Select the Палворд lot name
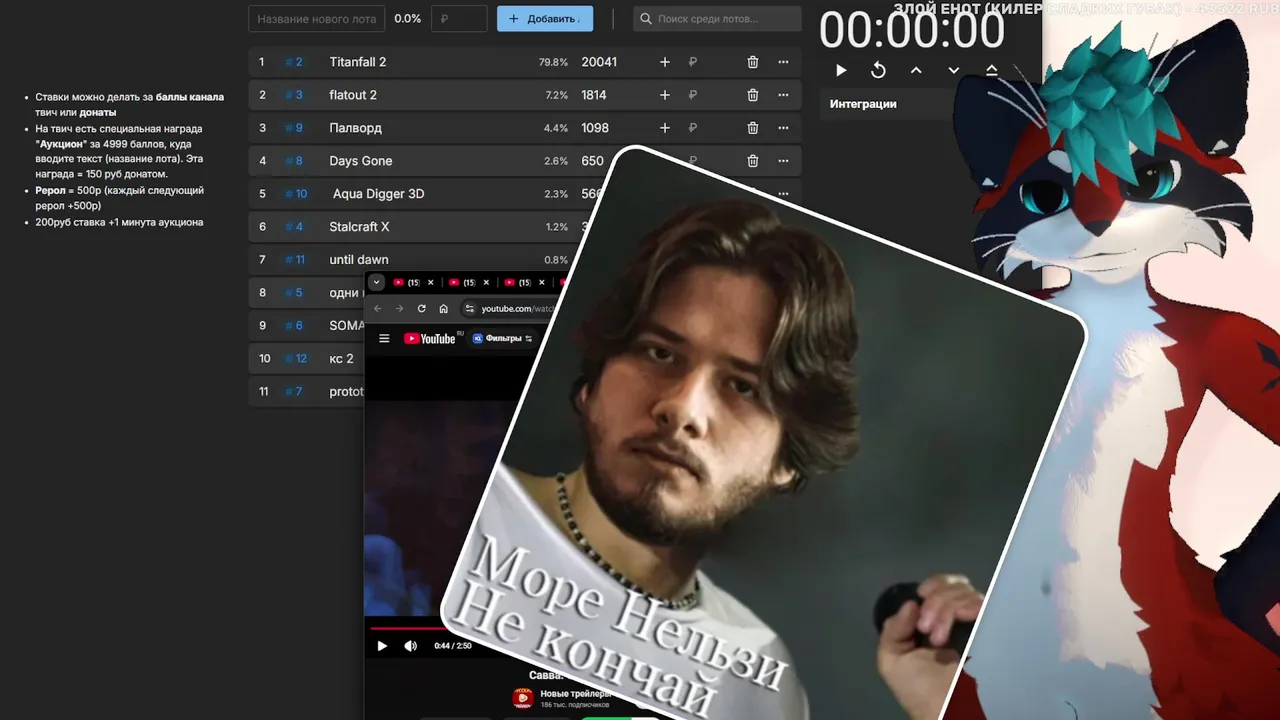The image size is (1280, 720). [355, 128]
